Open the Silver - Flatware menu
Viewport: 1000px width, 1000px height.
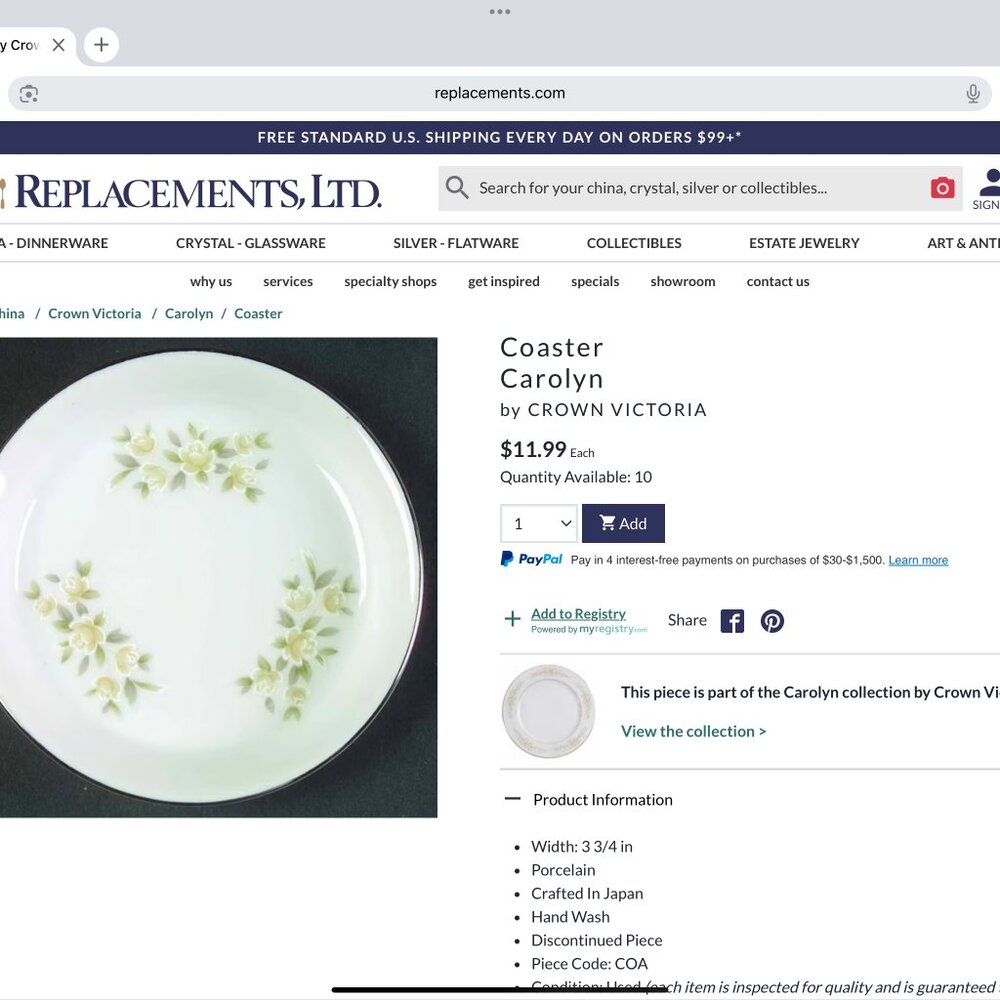point(456,243)
